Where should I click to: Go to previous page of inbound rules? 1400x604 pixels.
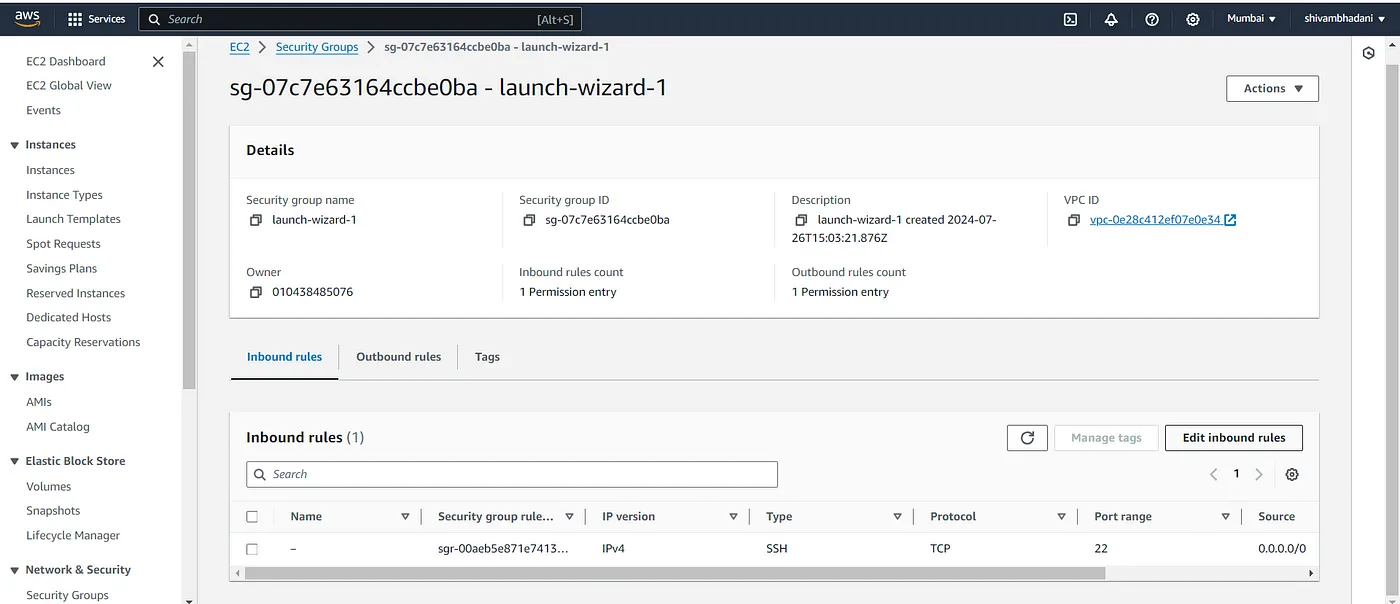tap(1213, 475)
